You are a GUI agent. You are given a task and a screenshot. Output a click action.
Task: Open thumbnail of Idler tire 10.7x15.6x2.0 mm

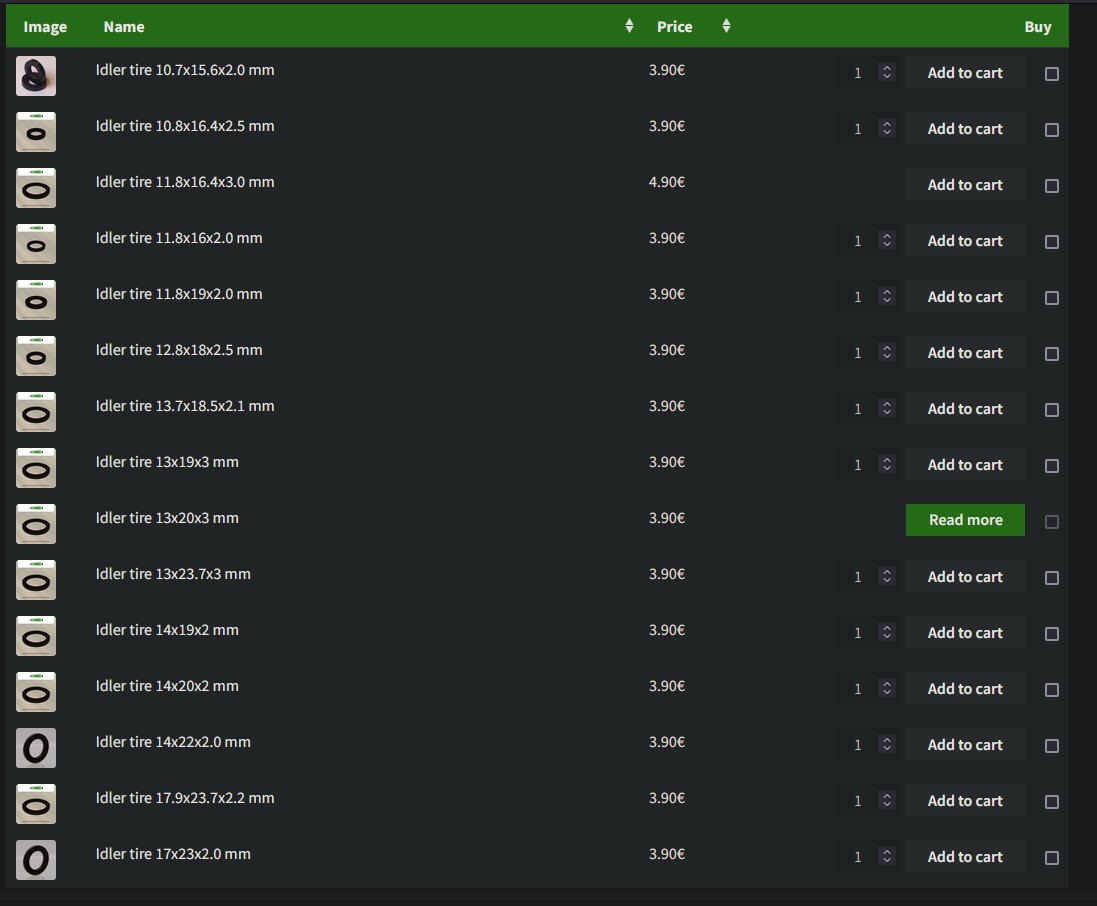pyautogui.click(x=36, y=76)
